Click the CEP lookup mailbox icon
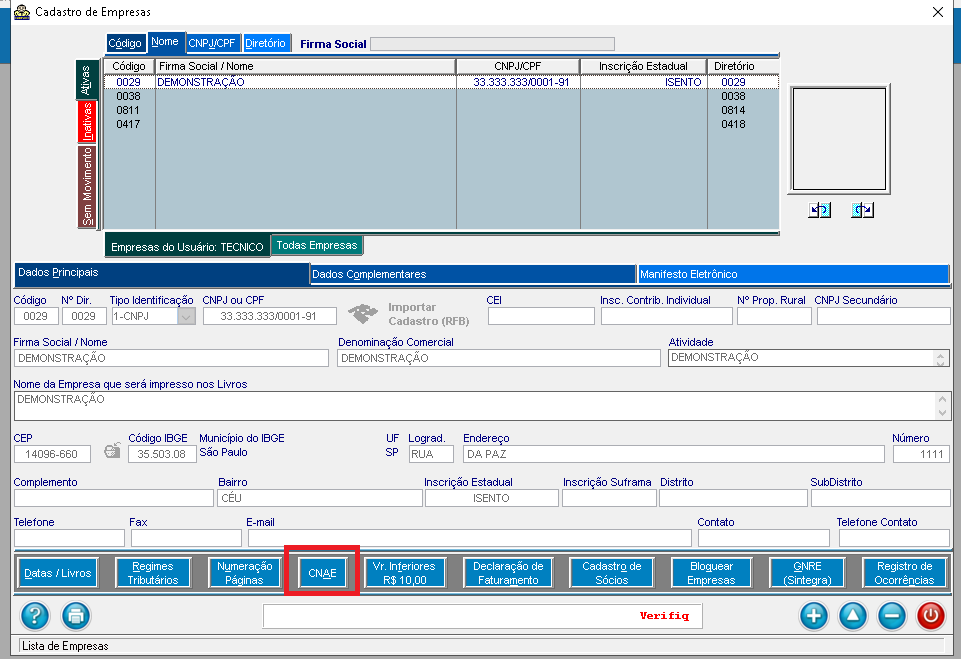Image resolution: width=961 pixels, height=659 pixels. (x=112, y=451)
